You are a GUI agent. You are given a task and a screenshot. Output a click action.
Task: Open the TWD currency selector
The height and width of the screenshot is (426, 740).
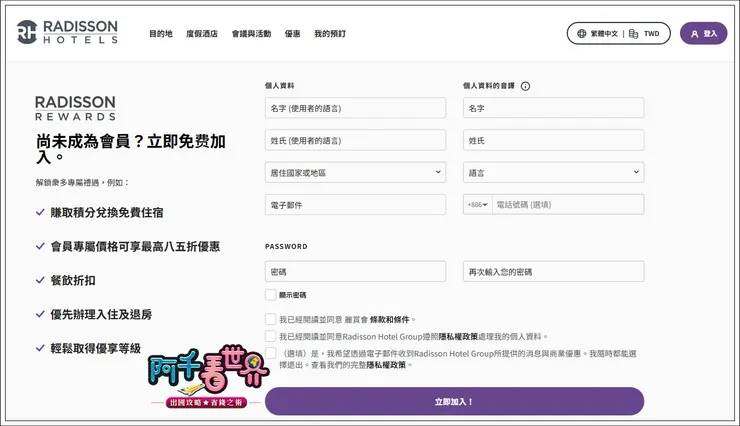[x=644, y=33]
